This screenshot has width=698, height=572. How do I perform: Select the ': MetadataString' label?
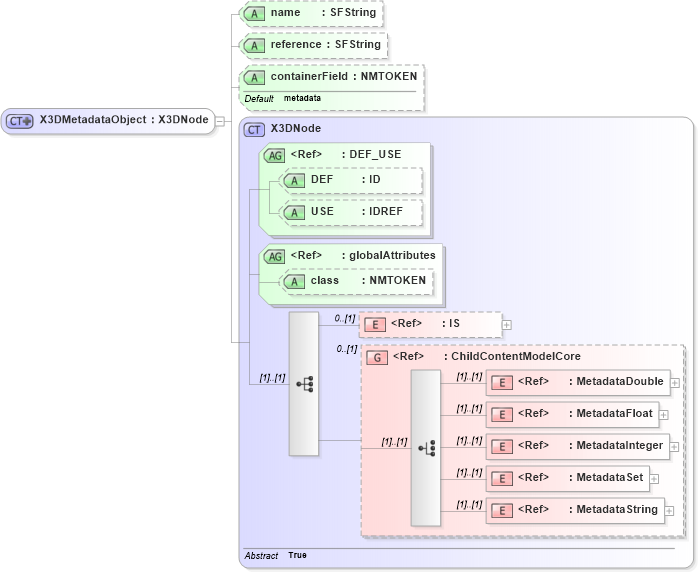[x=613, y=509]
